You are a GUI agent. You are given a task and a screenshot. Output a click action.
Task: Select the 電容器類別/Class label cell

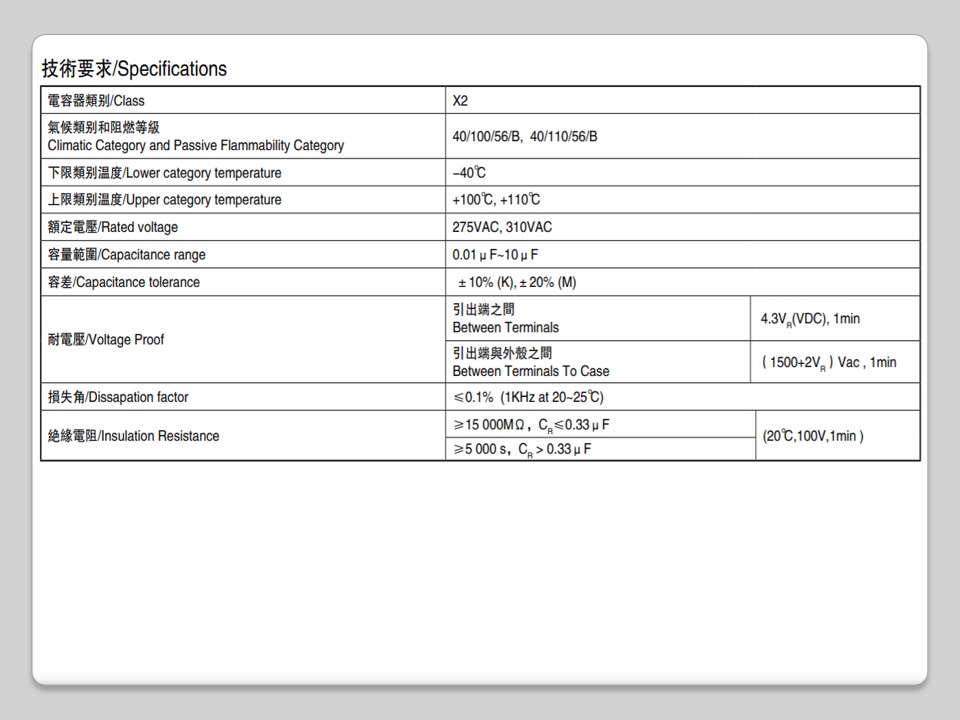click(x=96, y=100)
